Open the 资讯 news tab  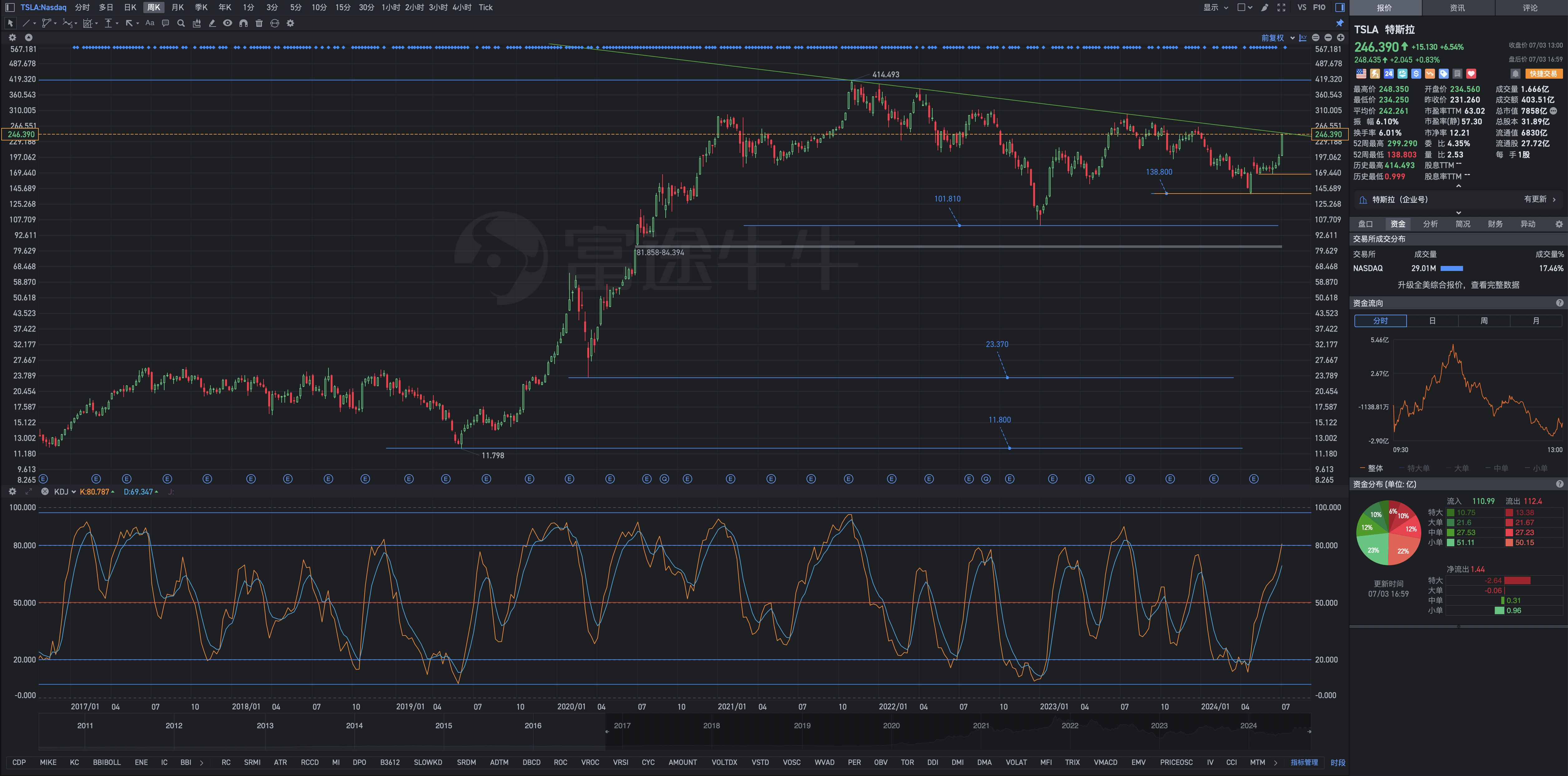coord(1457,8)
